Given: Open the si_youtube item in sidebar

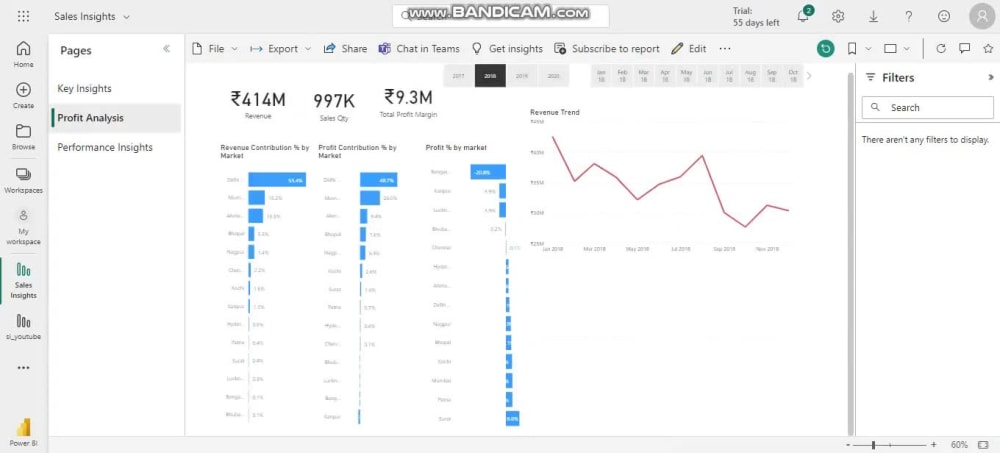Looking at the screenshot, I should pos(24,326).
